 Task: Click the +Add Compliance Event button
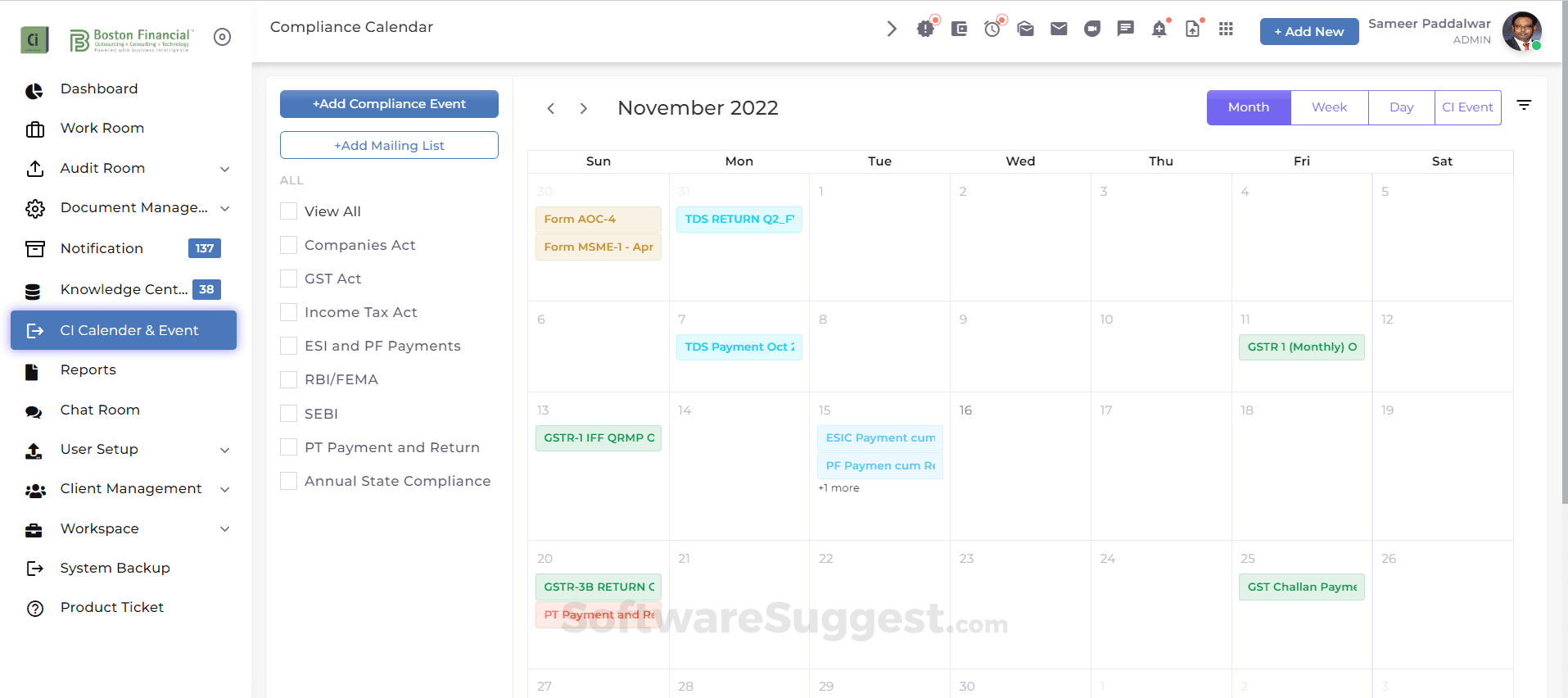point(388,103)
